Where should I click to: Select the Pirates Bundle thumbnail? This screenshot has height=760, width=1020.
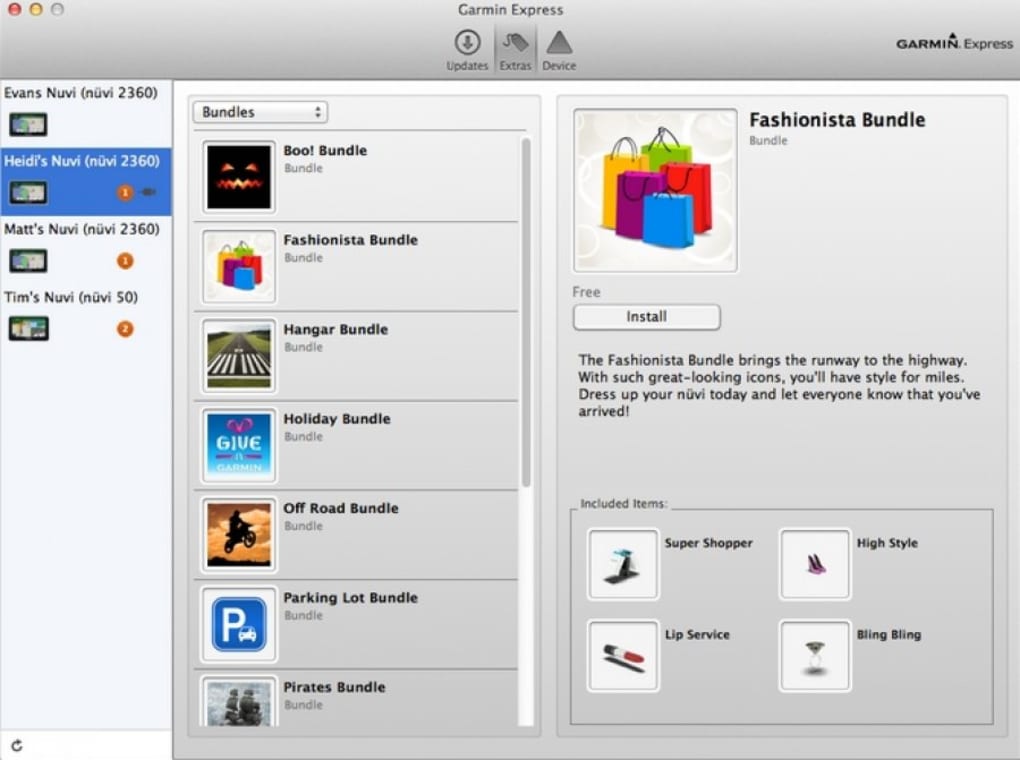pos(239,701)
